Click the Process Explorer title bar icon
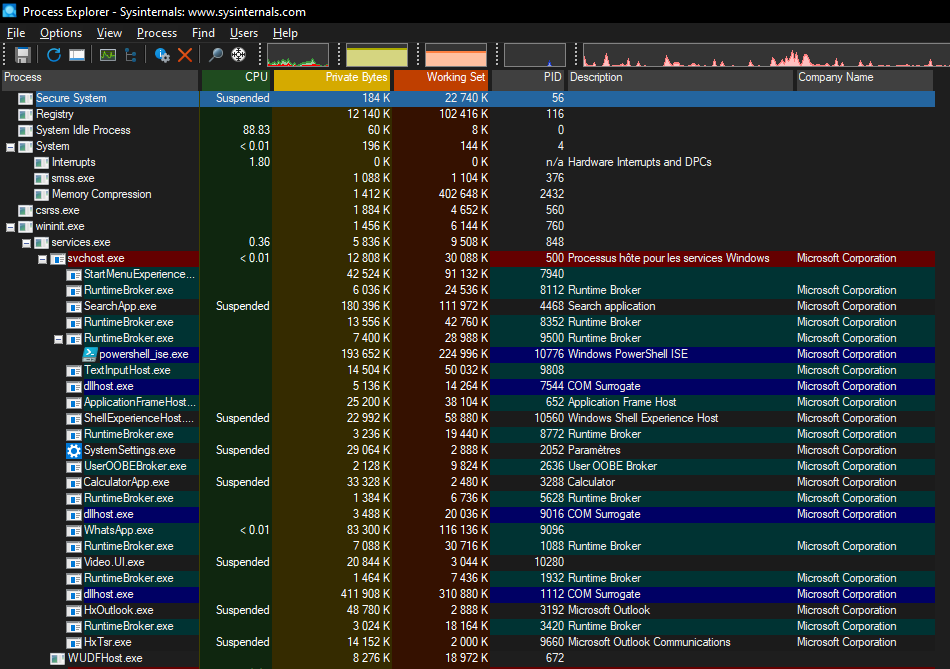 point(10,10)
